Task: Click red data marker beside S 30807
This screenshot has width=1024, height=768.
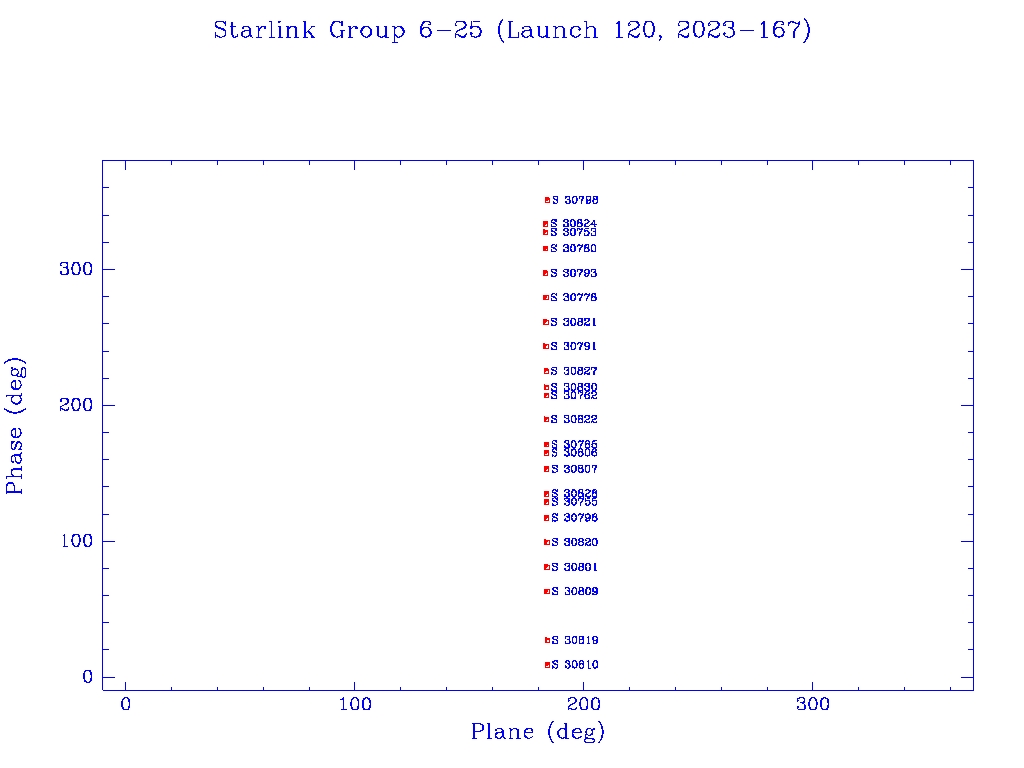Action: click(547, 469)
